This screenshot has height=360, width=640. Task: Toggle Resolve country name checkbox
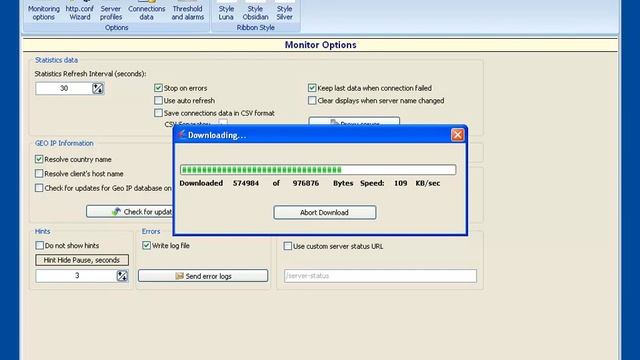tap(39, 159)
